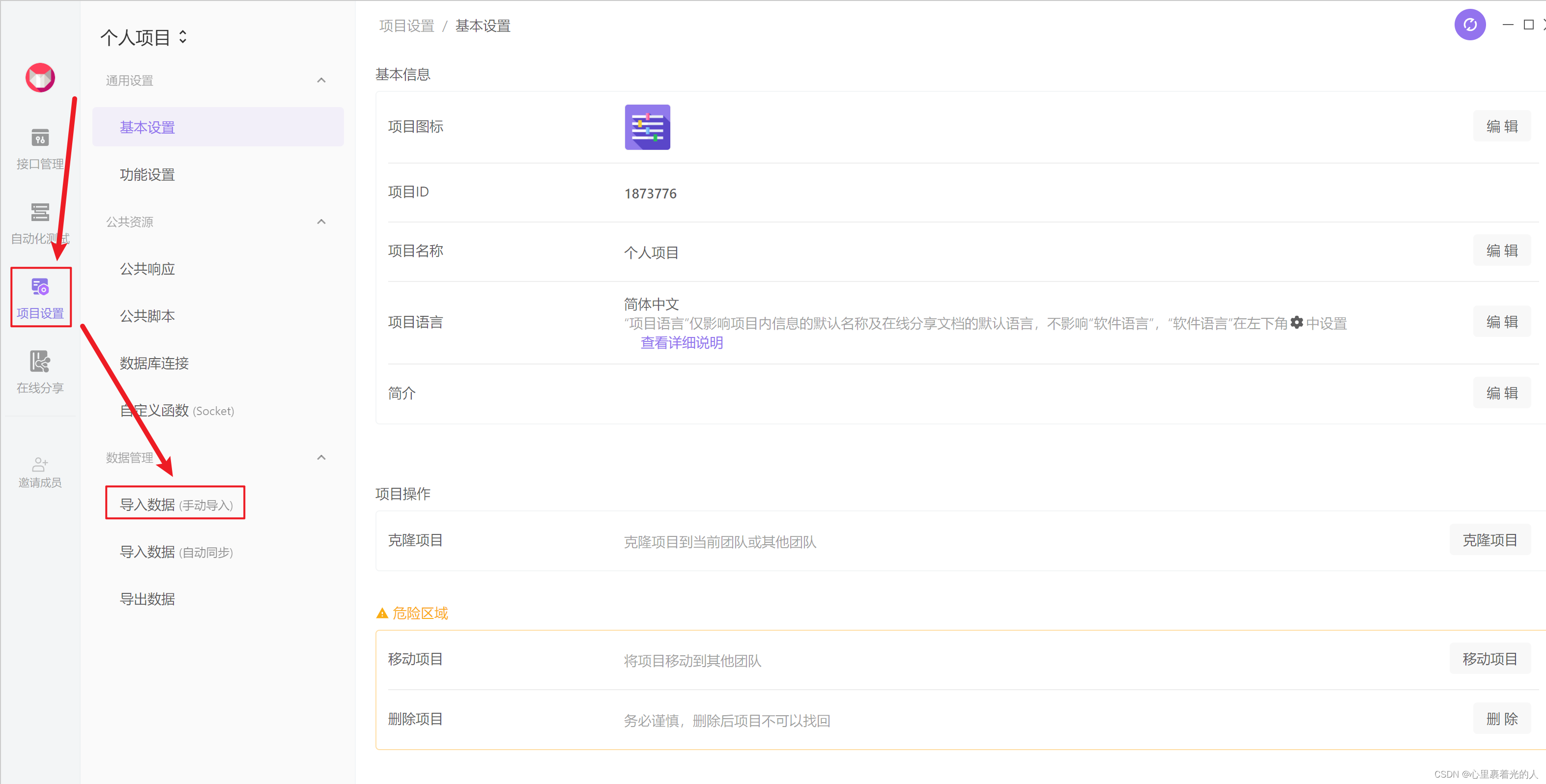This screenshot has height=784, width=1546.
Task: Click 项目设置 in the breadcrumb
Action: point(406,26)
